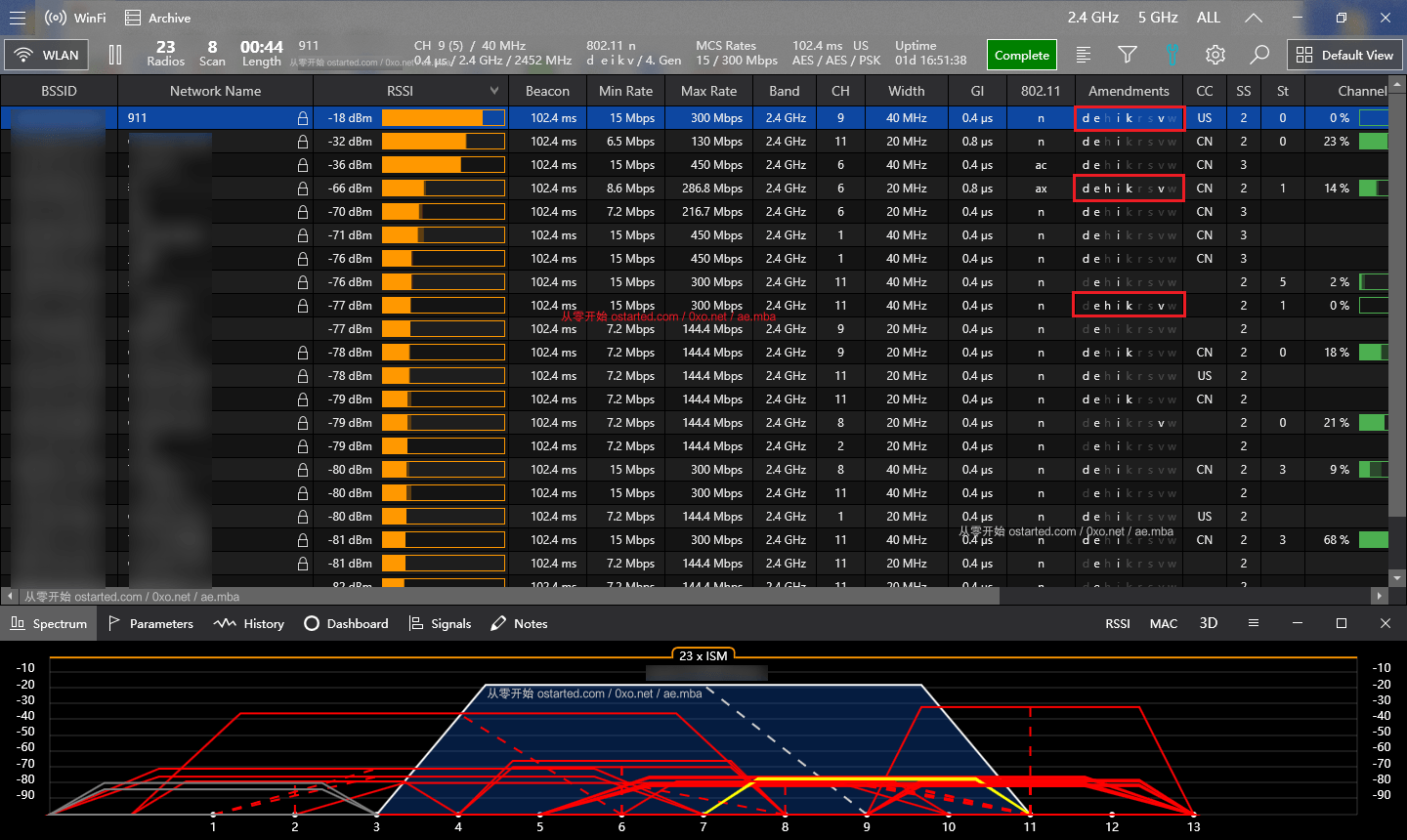Image resolution: width=1407 pixels, height=840 pixels.
Task: Click the Notes pencil icon
Action: 498,623
